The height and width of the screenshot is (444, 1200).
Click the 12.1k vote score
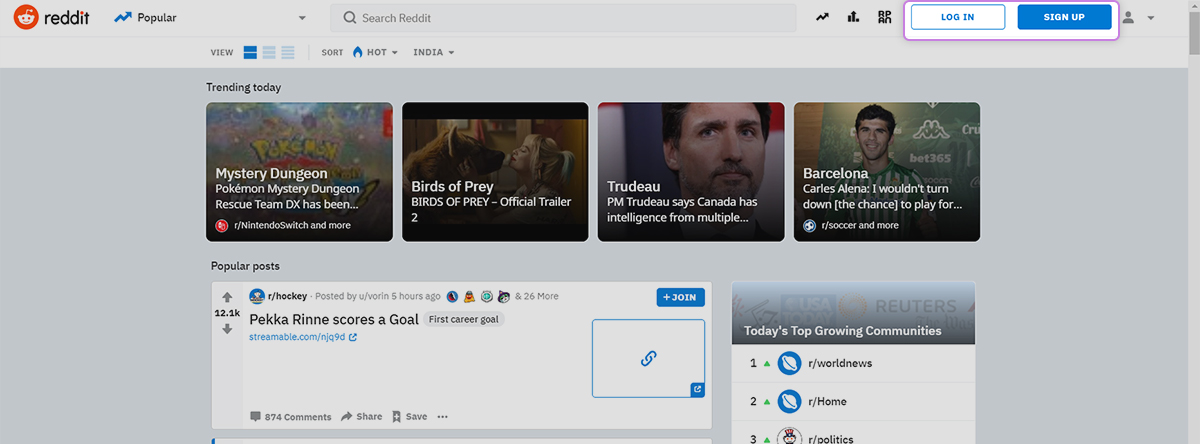(x=227, y=313)
